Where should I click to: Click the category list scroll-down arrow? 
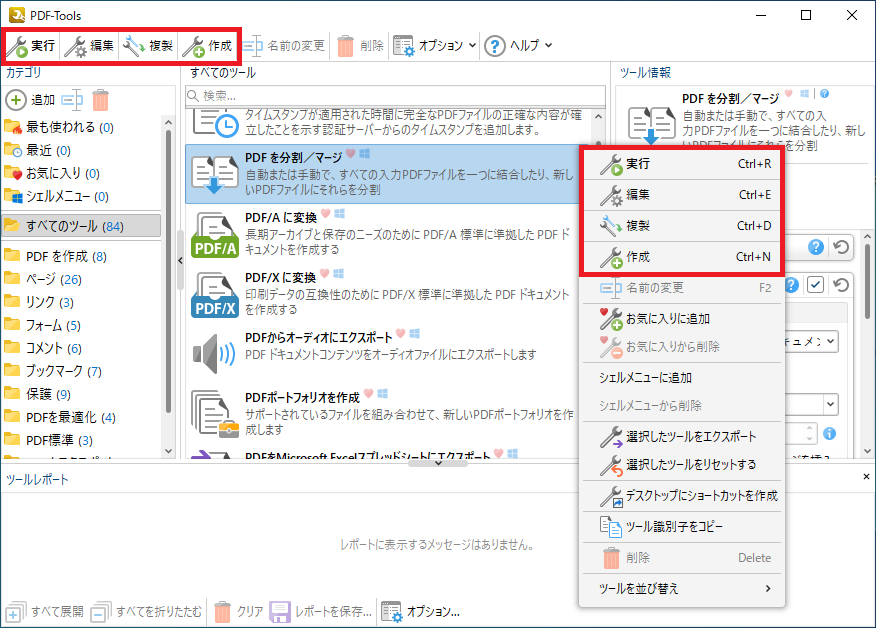tap(168, 451)
